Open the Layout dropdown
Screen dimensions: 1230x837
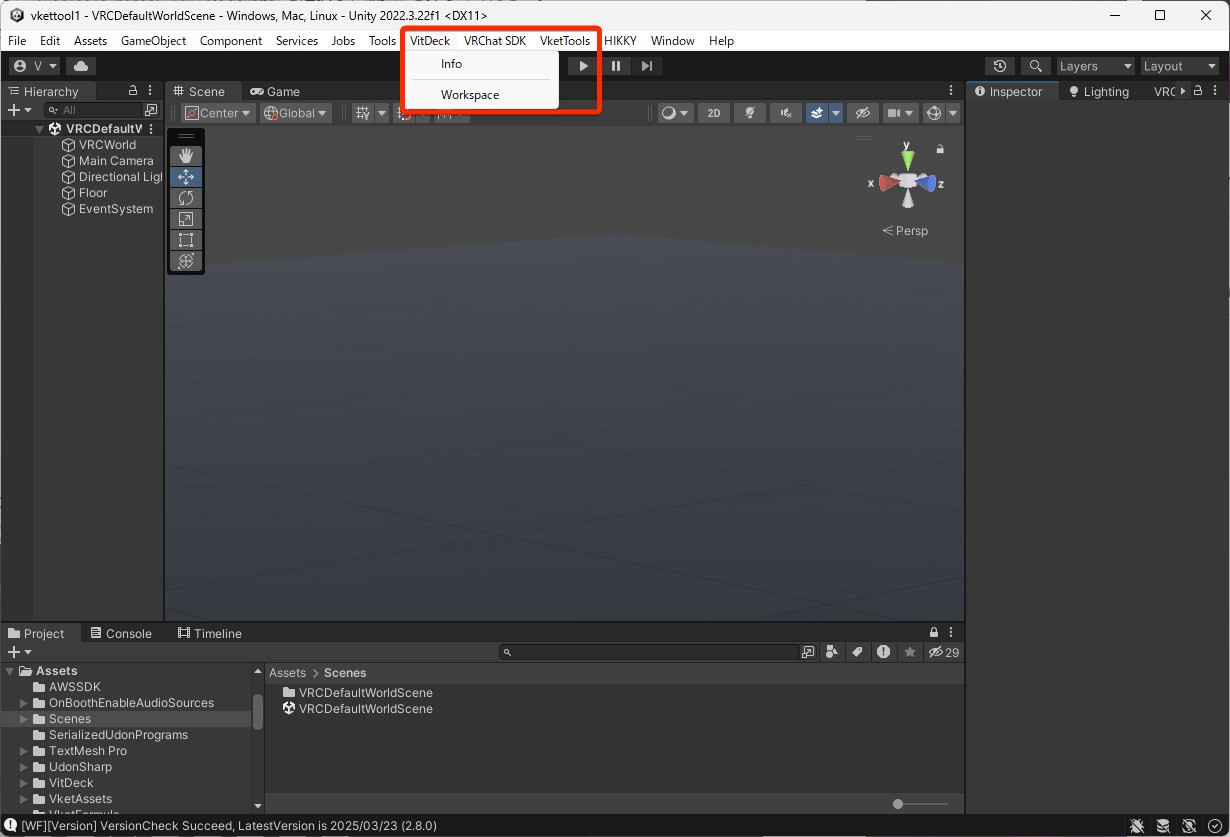point(1180,66)
